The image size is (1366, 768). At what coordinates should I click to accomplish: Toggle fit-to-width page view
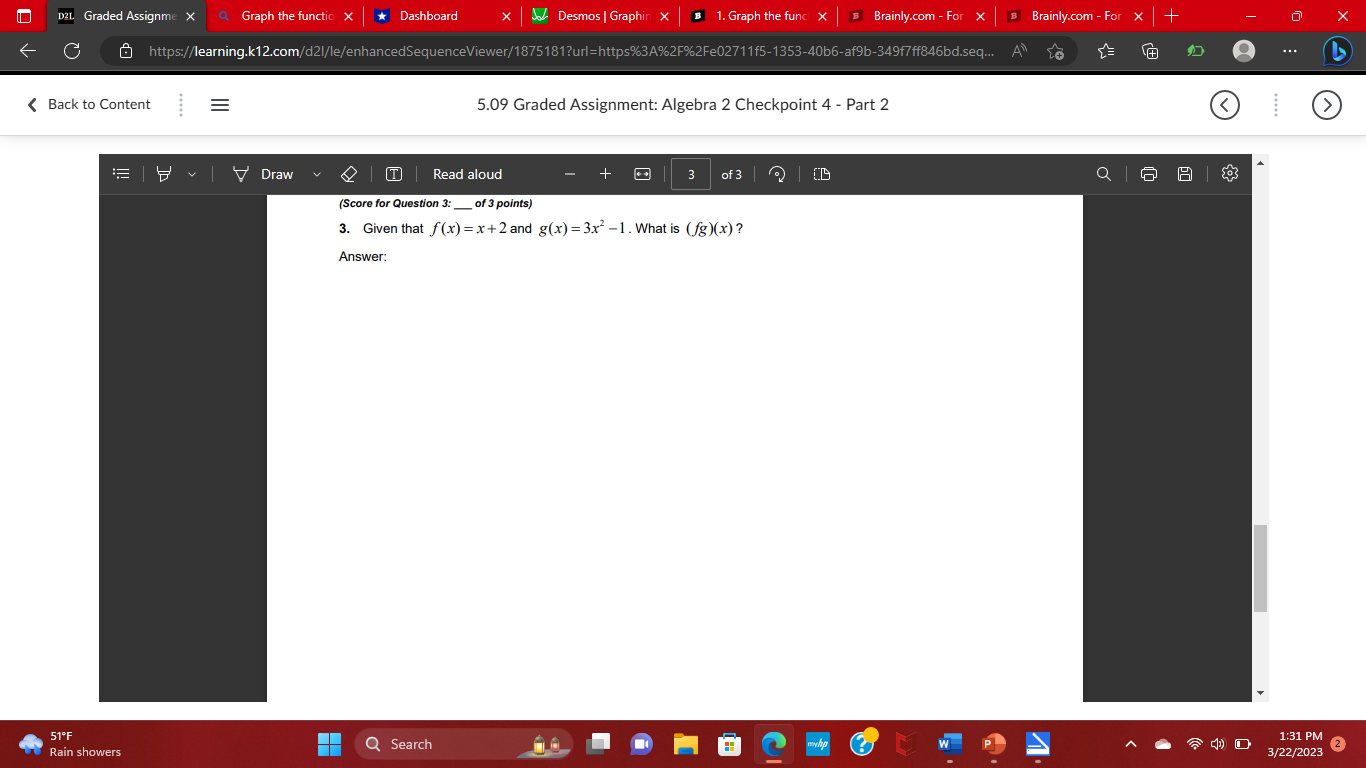[x=642, y=174]
